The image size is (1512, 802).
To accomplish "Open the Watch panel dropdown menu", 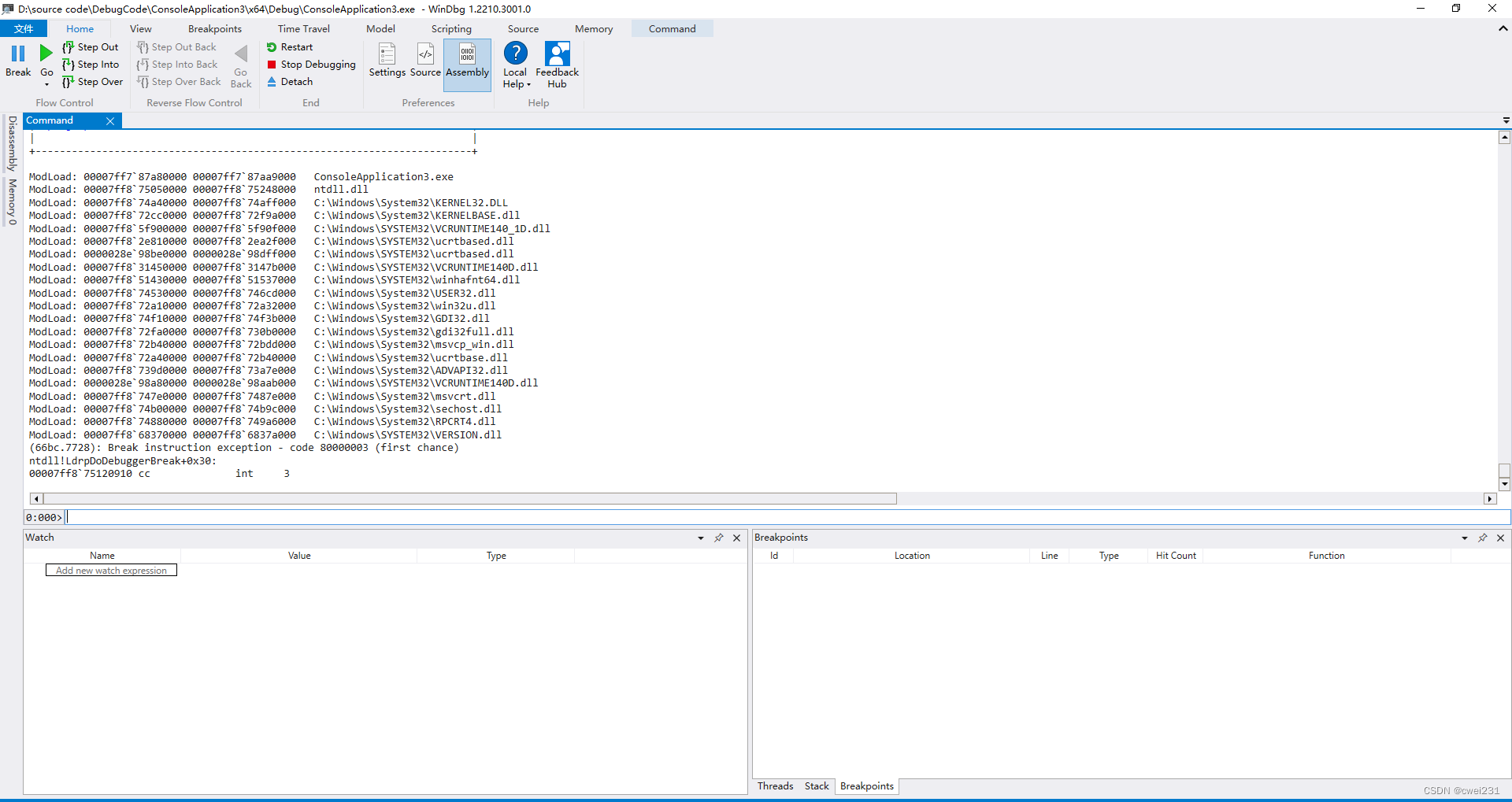I will (x=699, y=538).
